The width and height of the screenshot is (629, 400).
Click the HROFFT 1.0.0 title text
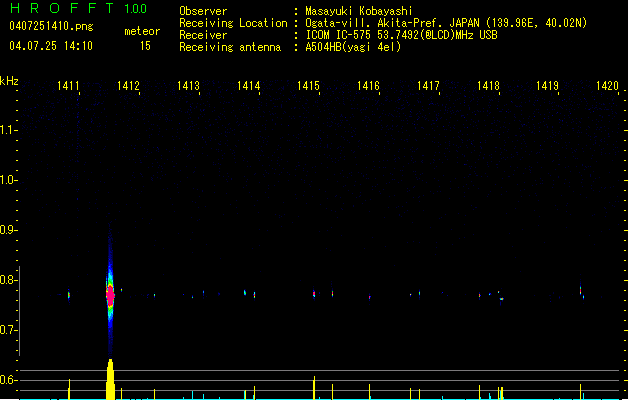78,8
